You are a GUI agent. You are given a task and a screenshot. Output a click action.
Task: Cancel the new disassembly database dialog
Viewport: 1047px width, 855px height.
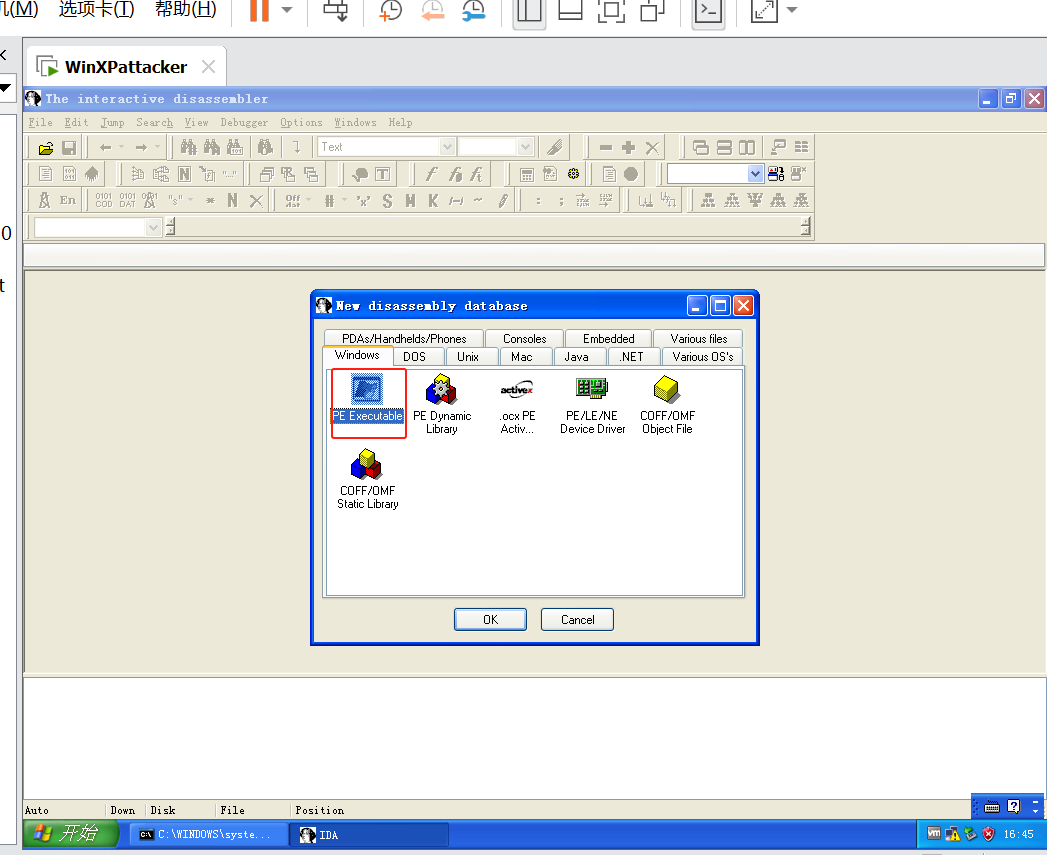point(578,619)
